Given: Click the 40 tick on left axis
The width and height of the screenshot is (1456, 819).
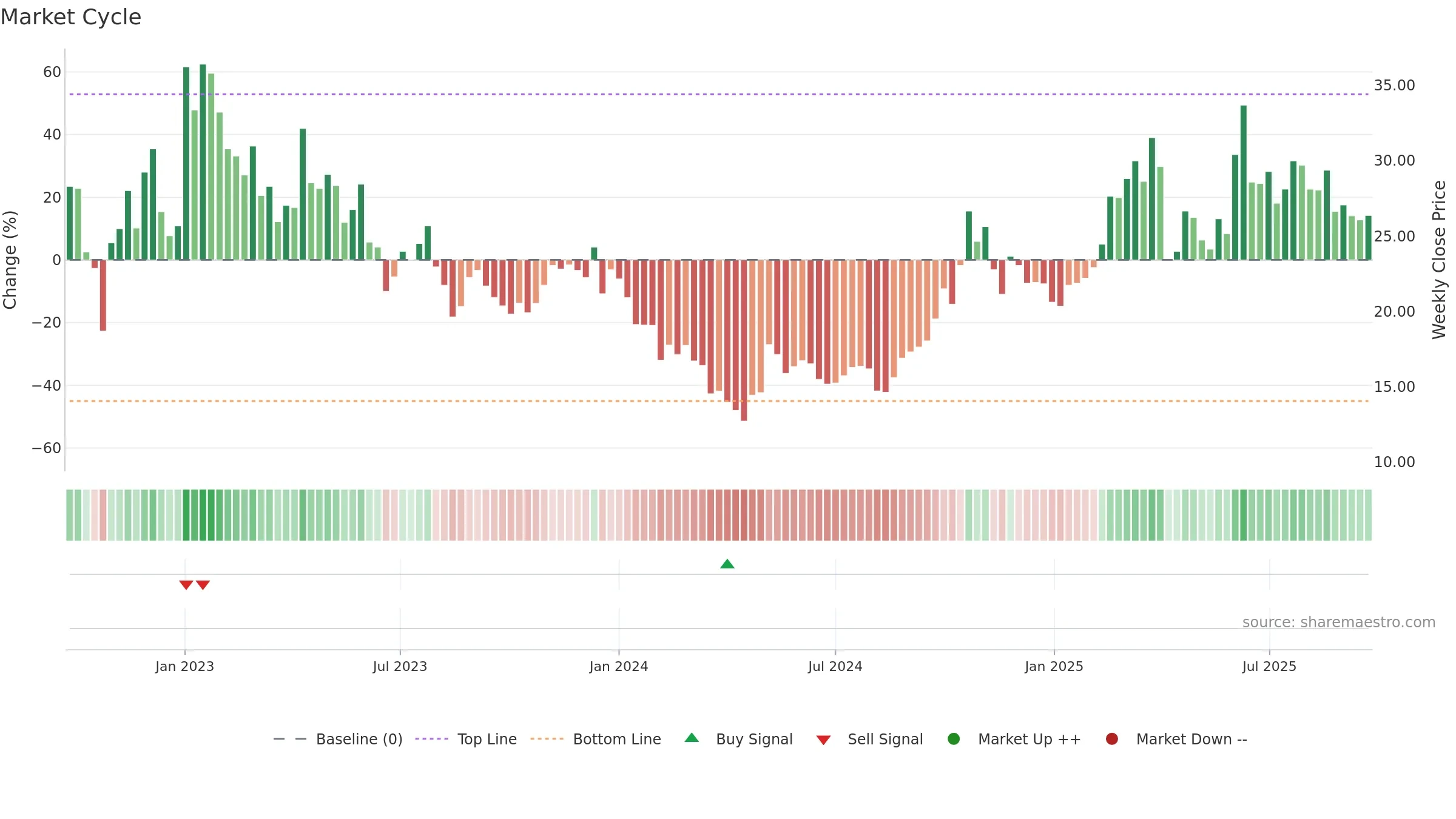Looking at the screenshot, I should tap(52, 135).
